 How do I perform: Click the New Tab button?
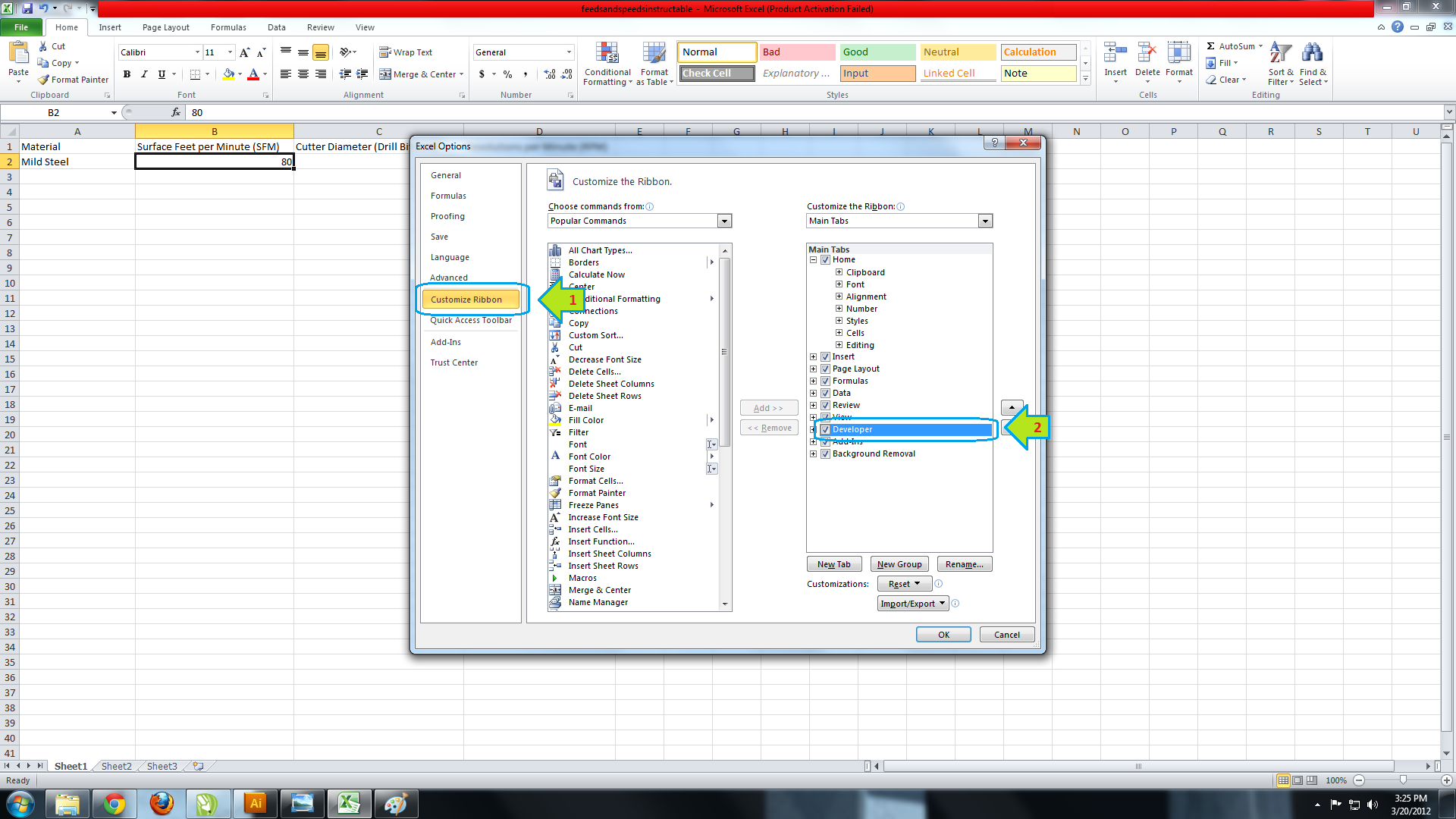[834, 564]
